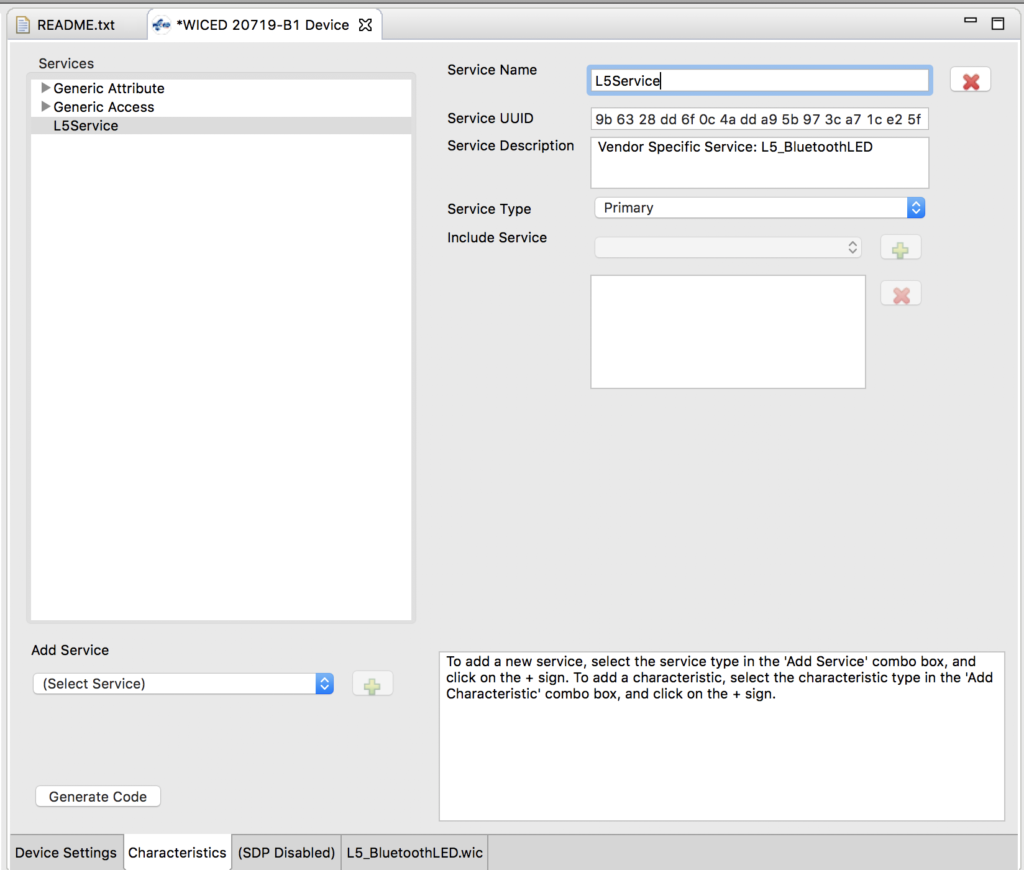Click the Service Type label
The width and height of the screenshot is (1024, 870).
click(489, 209)
